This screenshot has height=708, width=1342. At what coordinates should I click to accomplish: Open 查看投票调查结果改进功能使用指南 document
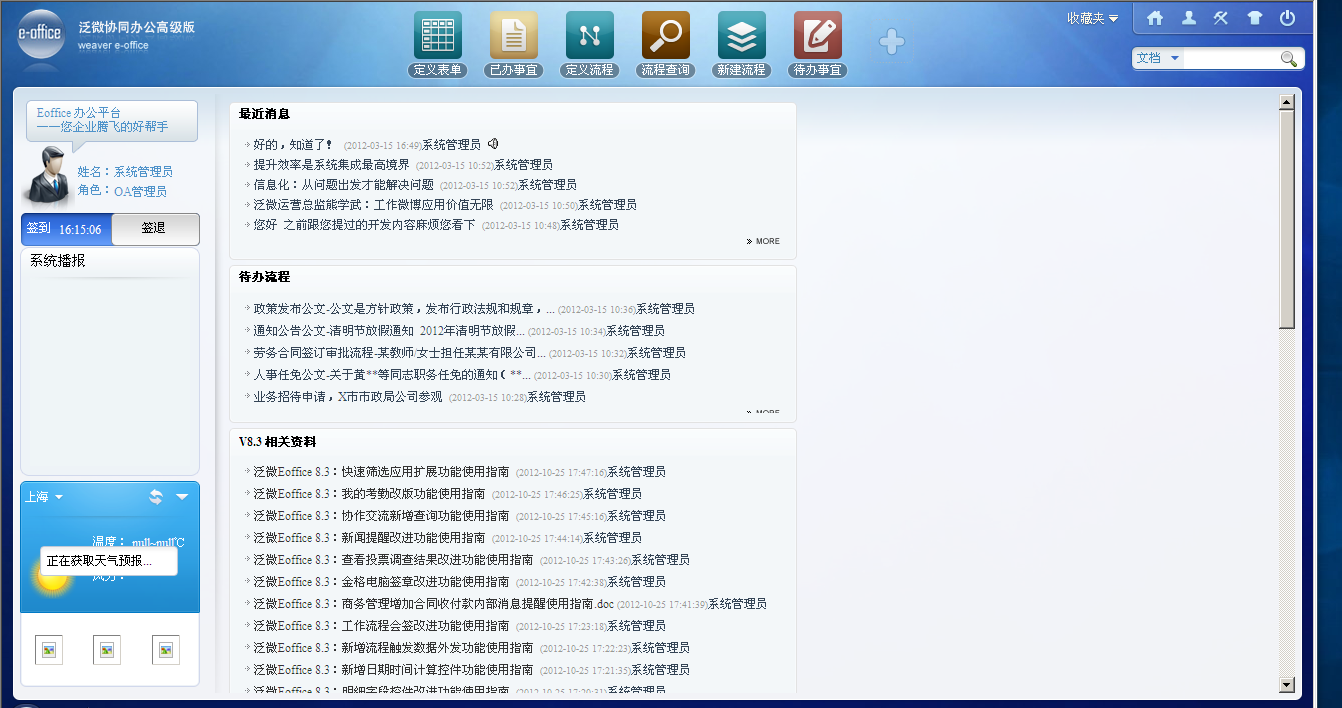393,560
